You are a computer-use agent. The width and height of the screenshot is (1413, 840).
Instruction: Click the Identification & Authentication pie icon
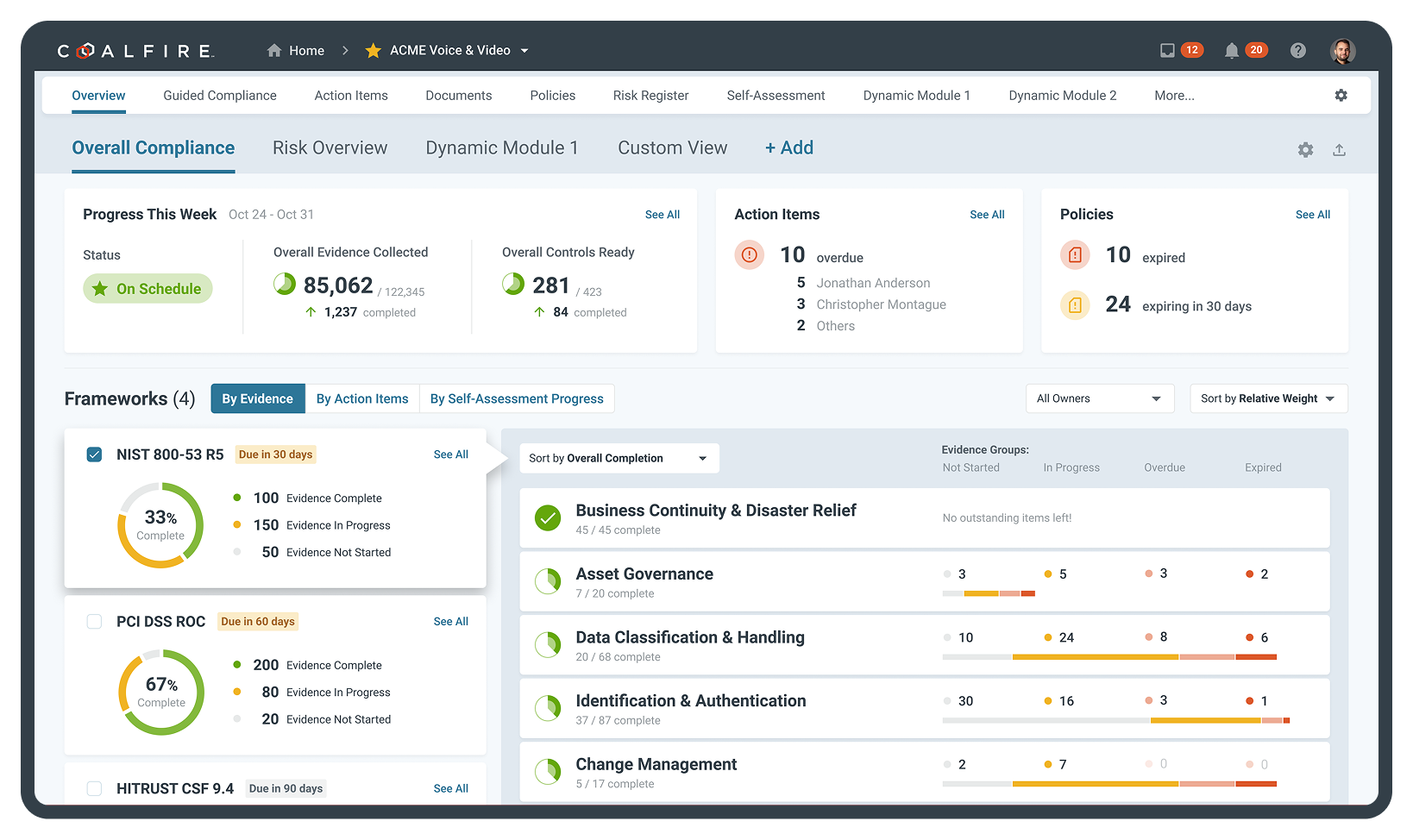tap(548, 708)
